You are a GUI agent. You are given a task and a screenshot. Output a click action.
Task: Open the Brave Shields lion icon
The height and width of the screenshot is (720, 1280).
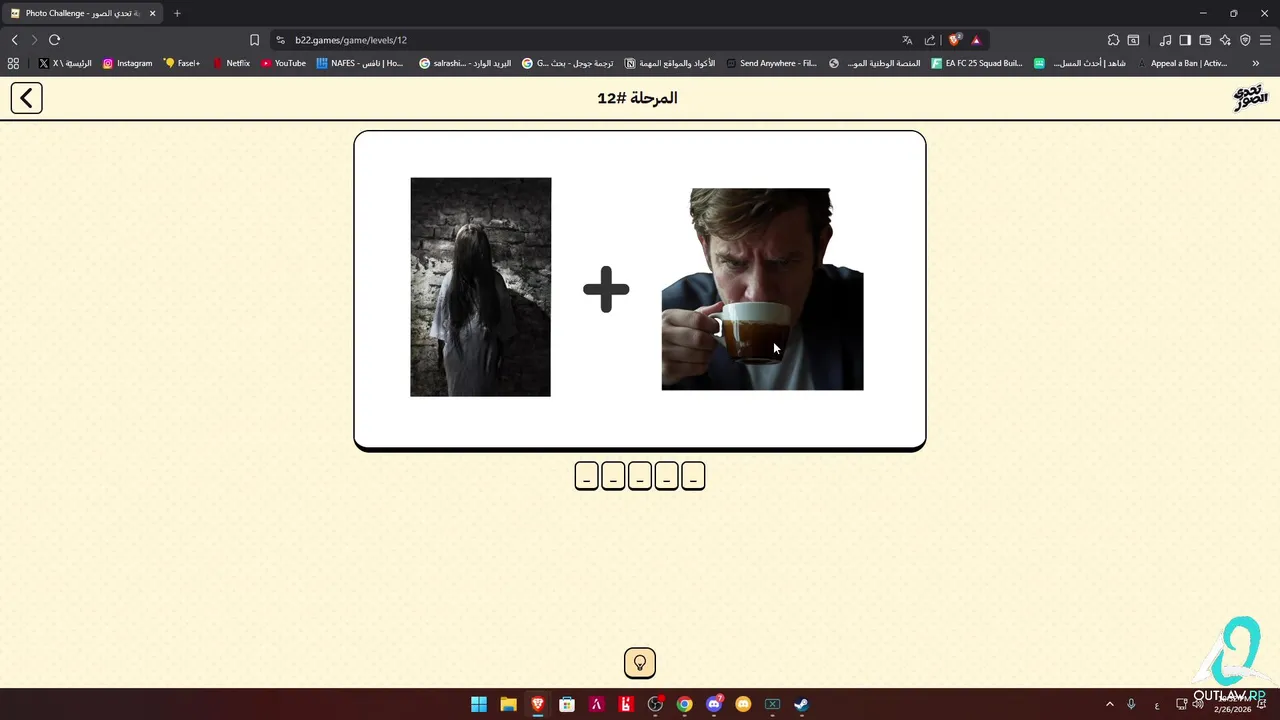954,40
